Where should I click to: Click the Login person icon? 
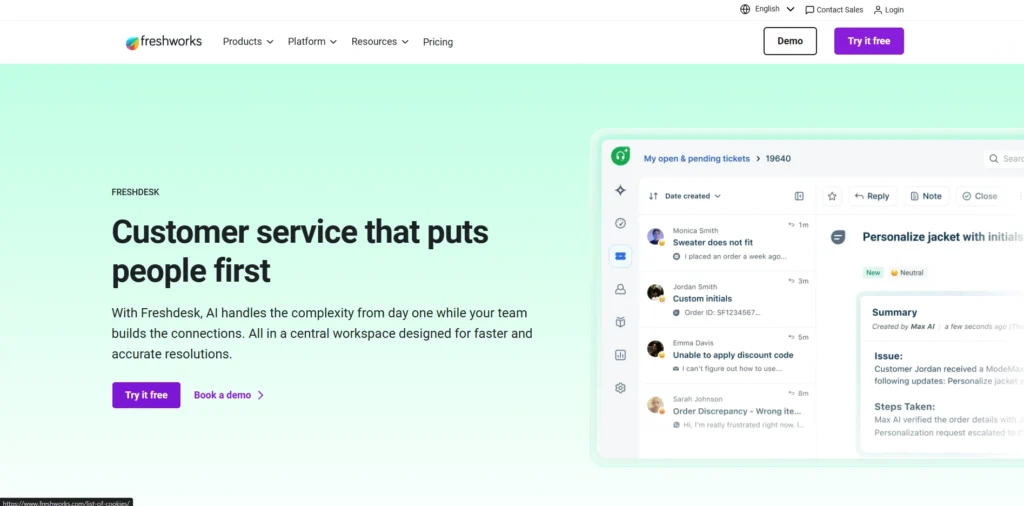[878, 10]
